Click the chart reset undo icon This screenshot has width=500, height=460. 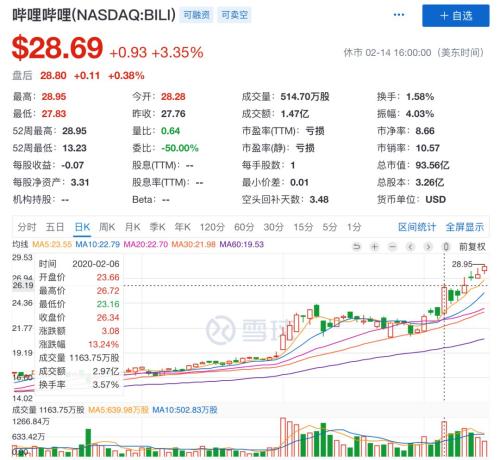(356, 247)
